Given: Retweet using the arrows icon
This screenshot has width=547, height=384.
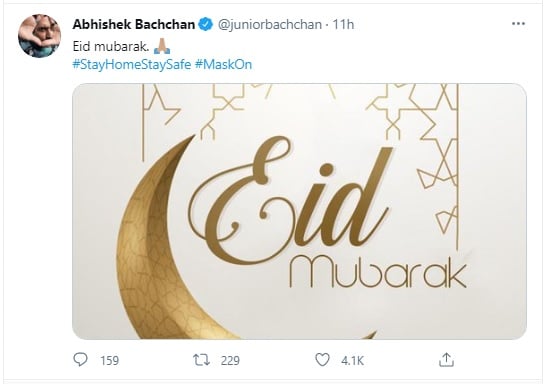Looking at the screenshot, I should 202,360.
